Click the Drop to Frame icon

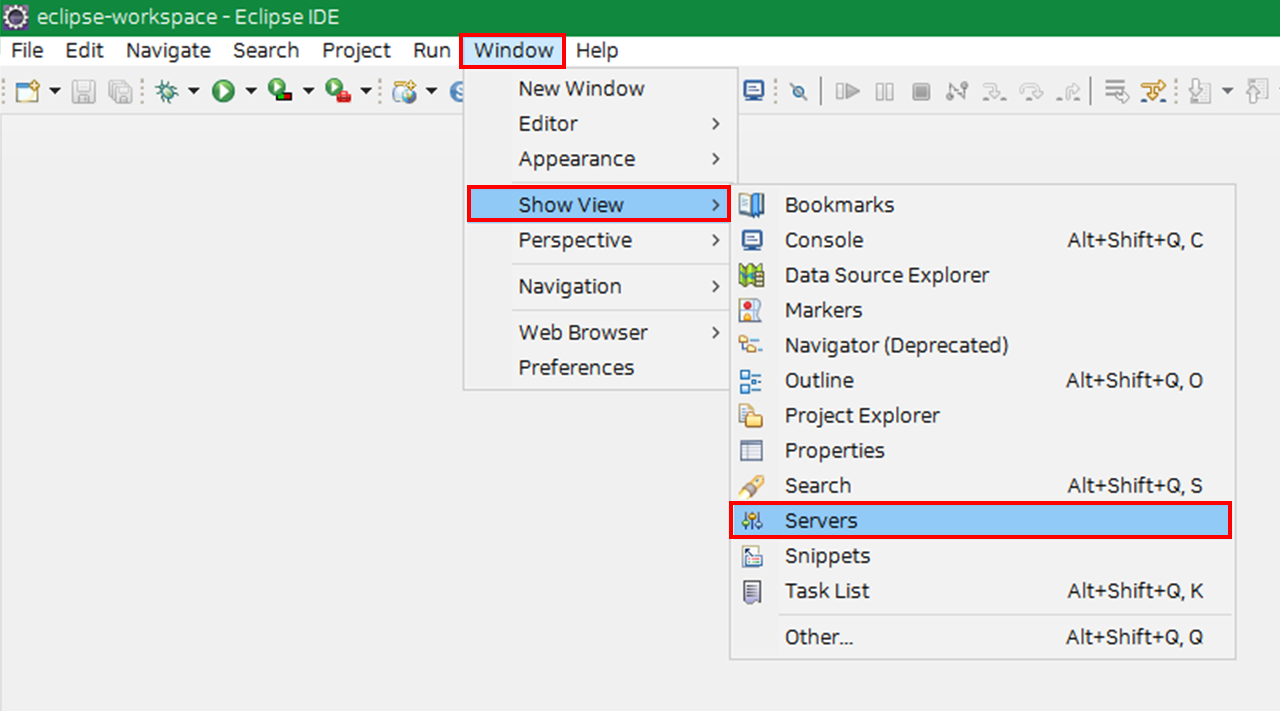1116,92
